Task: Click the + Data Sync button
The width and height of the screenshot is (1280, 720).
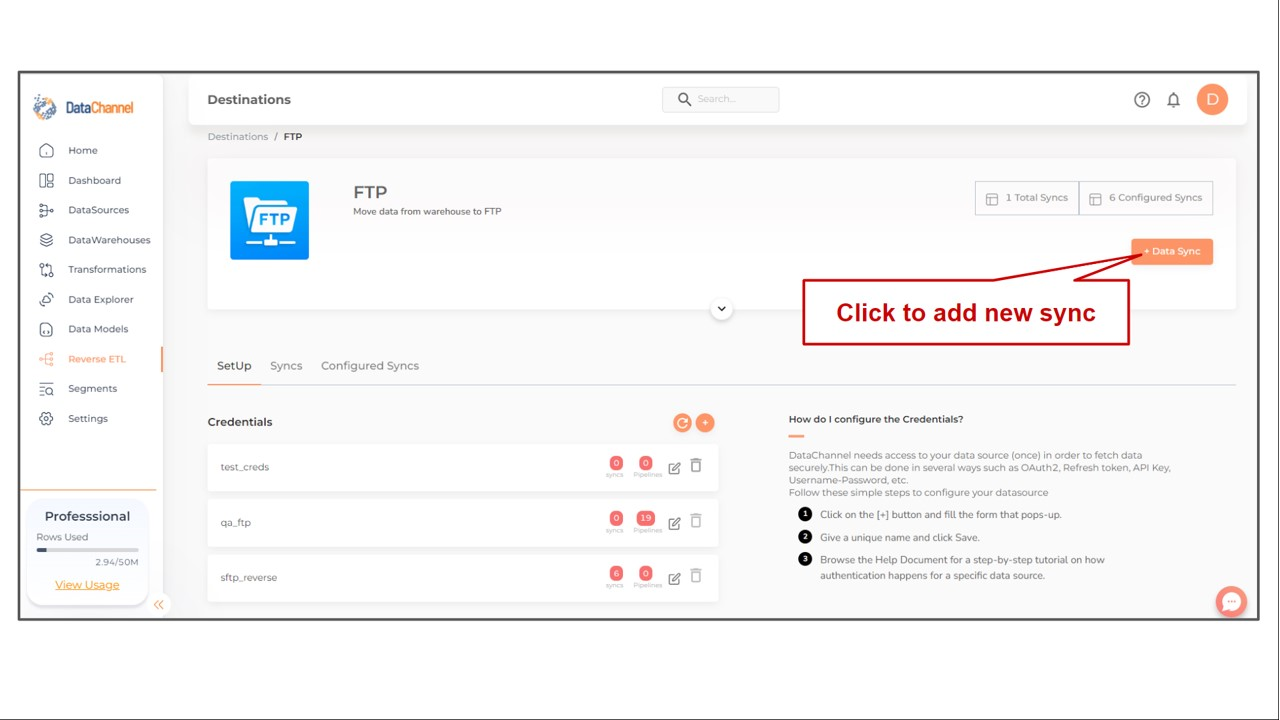Action: pos(1172,251)
